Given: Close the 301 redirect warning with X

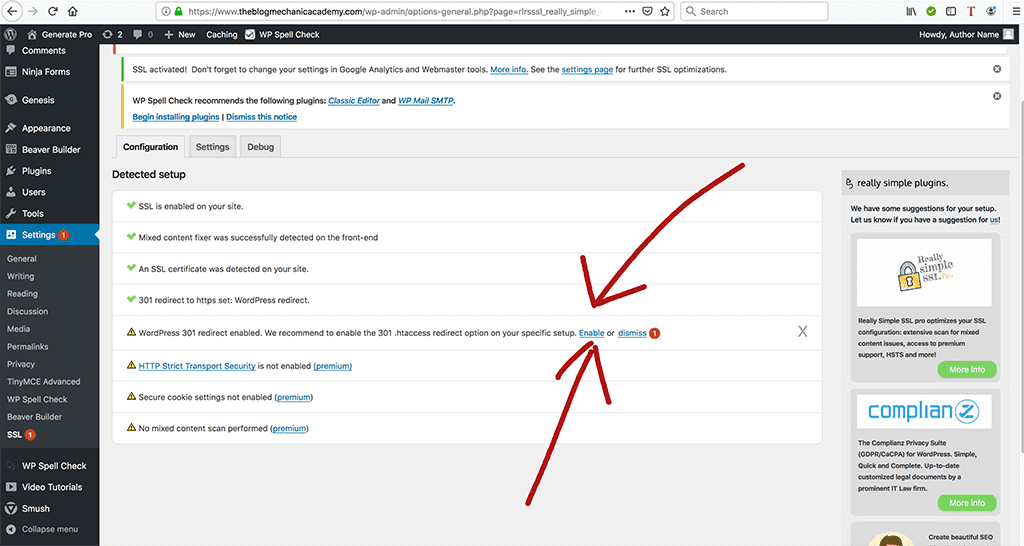Looking at the screenshot, I should (x=802, y=332).
